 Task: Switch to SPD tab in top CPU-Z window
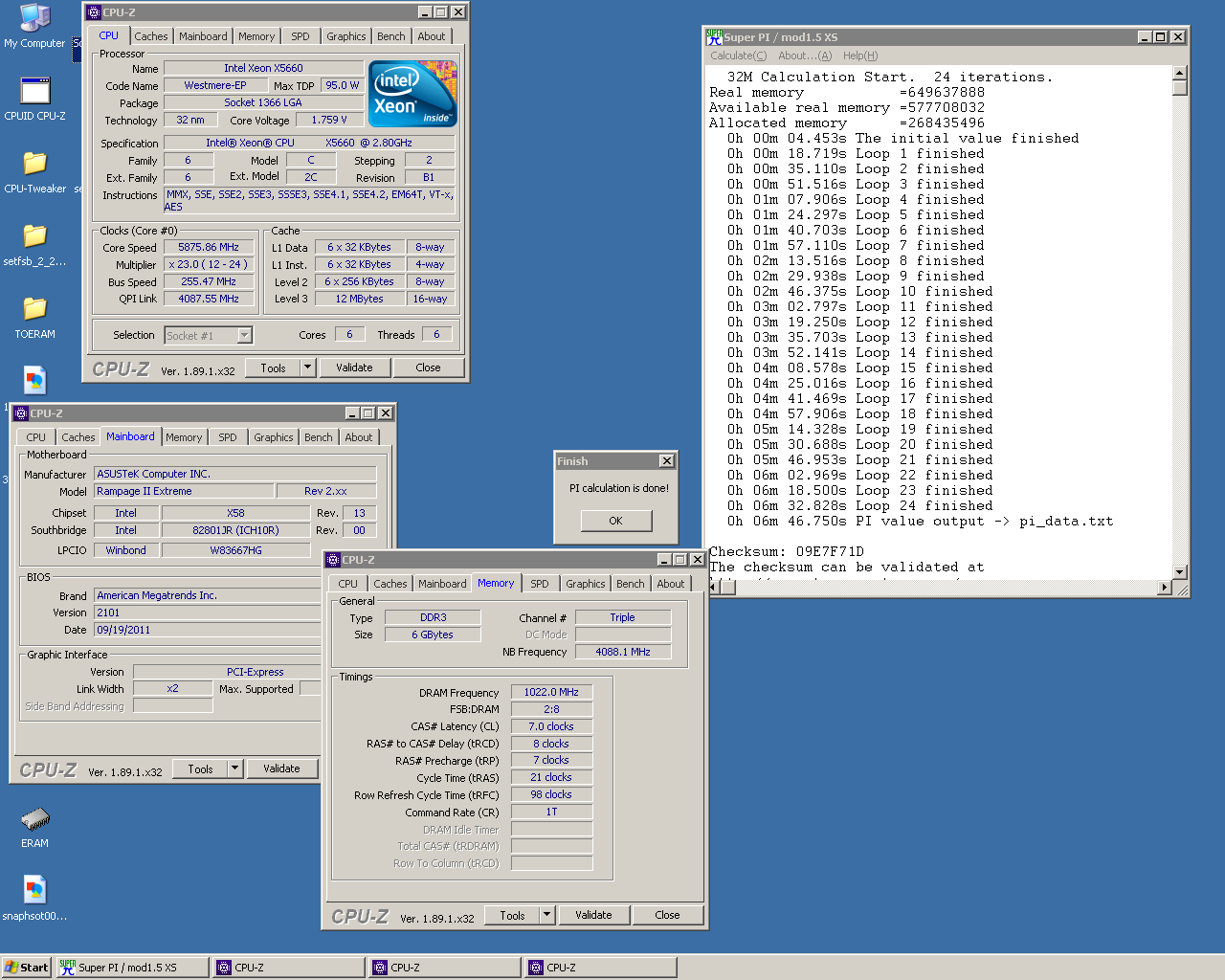[301, 36]
